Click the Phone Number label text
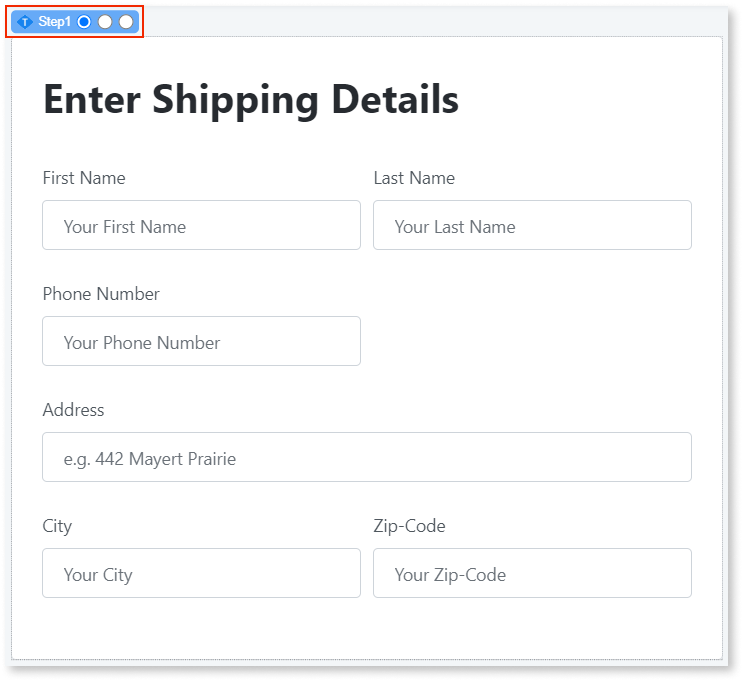Image resolution: width=743 pixels, height=681 pixels. pyautogui.click(x=101, y=294)
